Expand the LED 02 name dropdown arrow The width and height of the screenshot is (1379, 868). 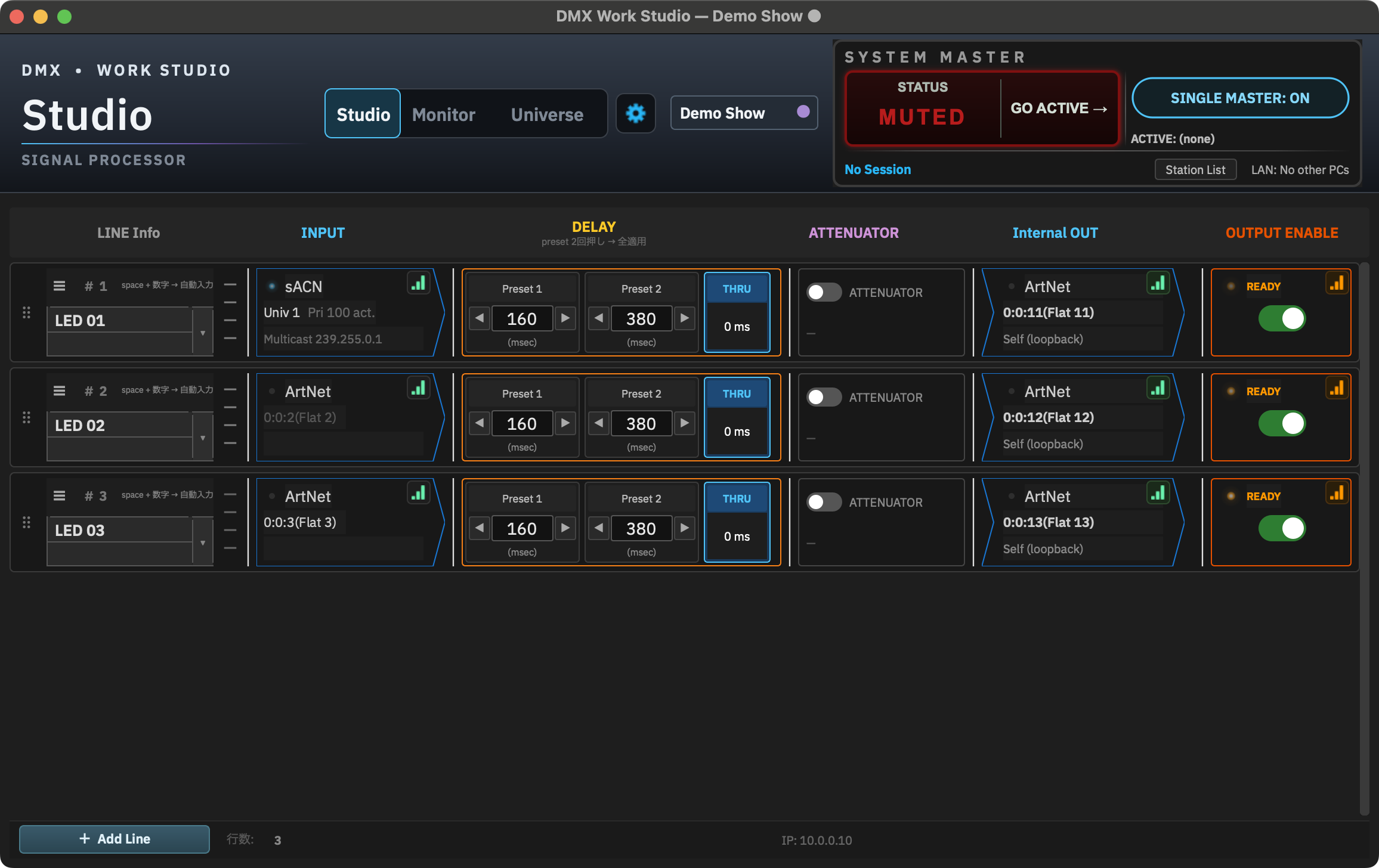coord(203,438)
